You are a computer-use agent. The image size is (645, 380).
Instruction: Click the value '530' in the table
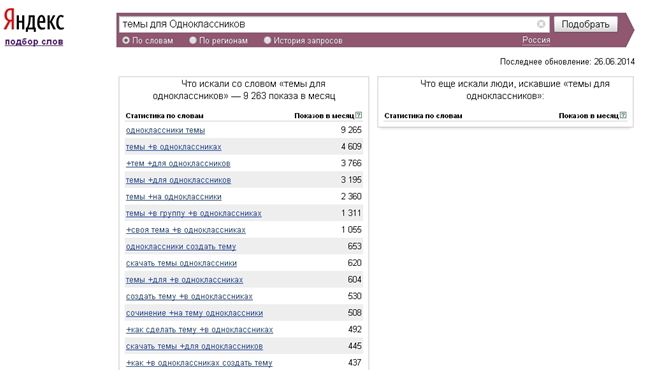tap(355, 296)
